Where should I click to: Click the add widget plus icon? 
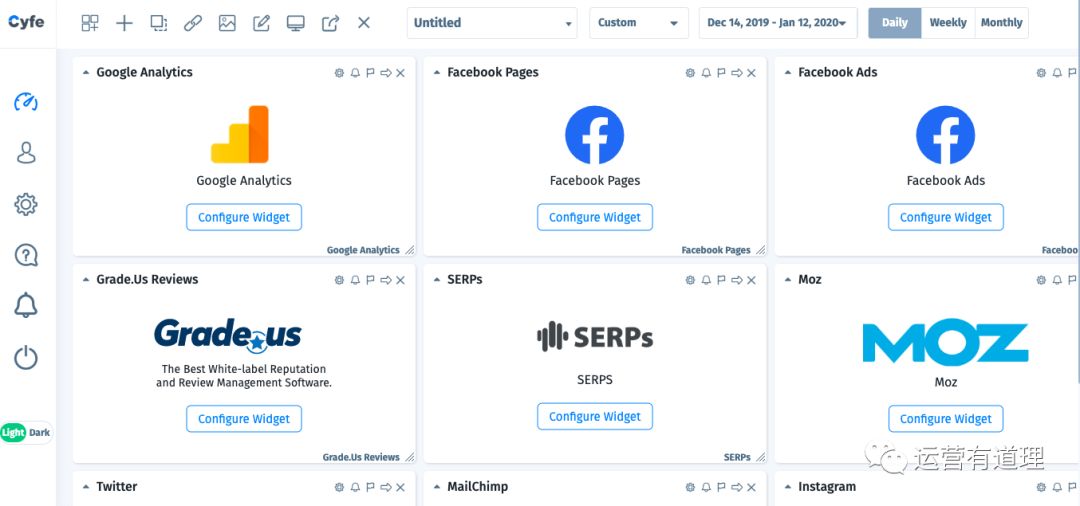pos(124,23)
